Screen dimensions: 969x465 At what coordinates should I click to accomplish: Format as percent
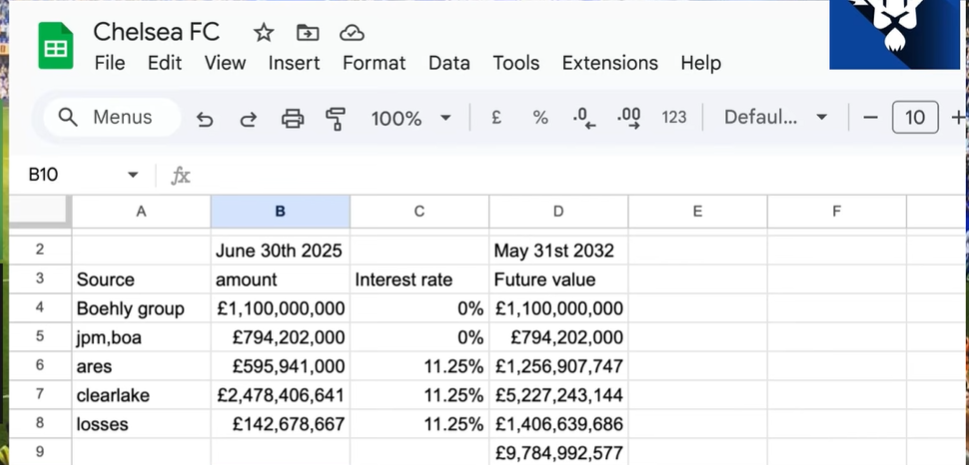pos(540,117)
